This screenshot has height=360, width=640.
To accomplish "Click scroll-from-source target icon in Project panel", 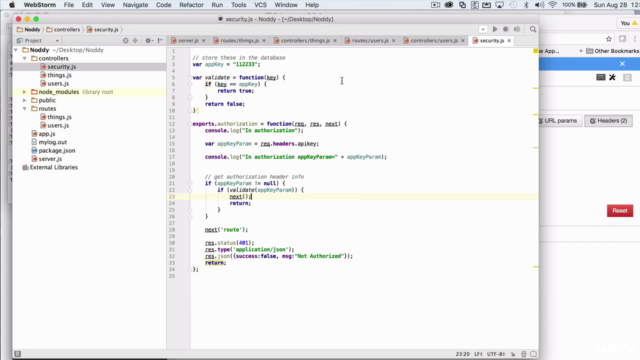I will point(126,40).
